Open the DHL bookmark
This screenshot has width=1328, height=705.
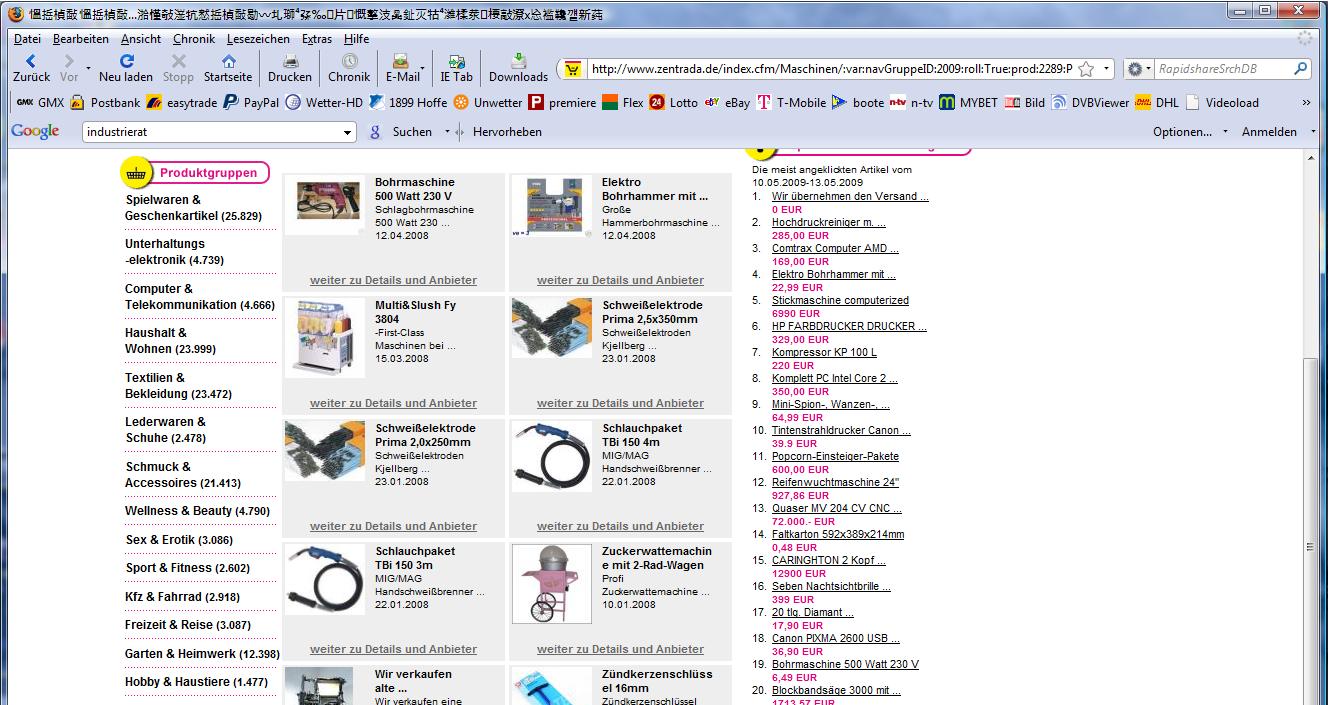click(x=1157, y=102)
